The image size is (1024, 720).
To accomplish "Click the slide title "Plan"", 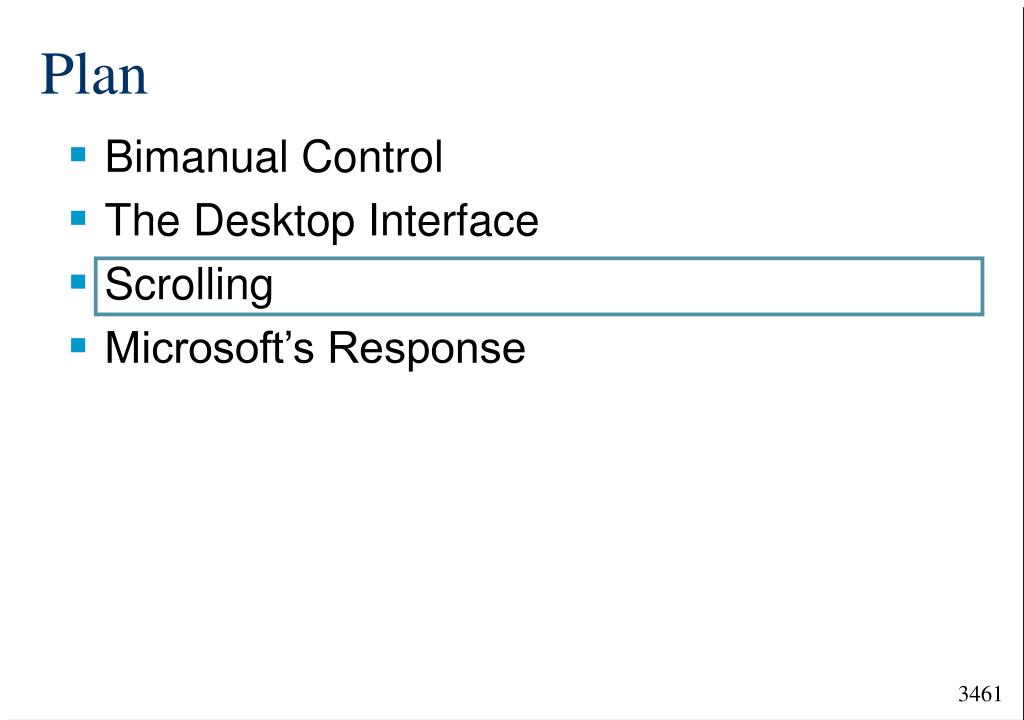I will (94, 76).
